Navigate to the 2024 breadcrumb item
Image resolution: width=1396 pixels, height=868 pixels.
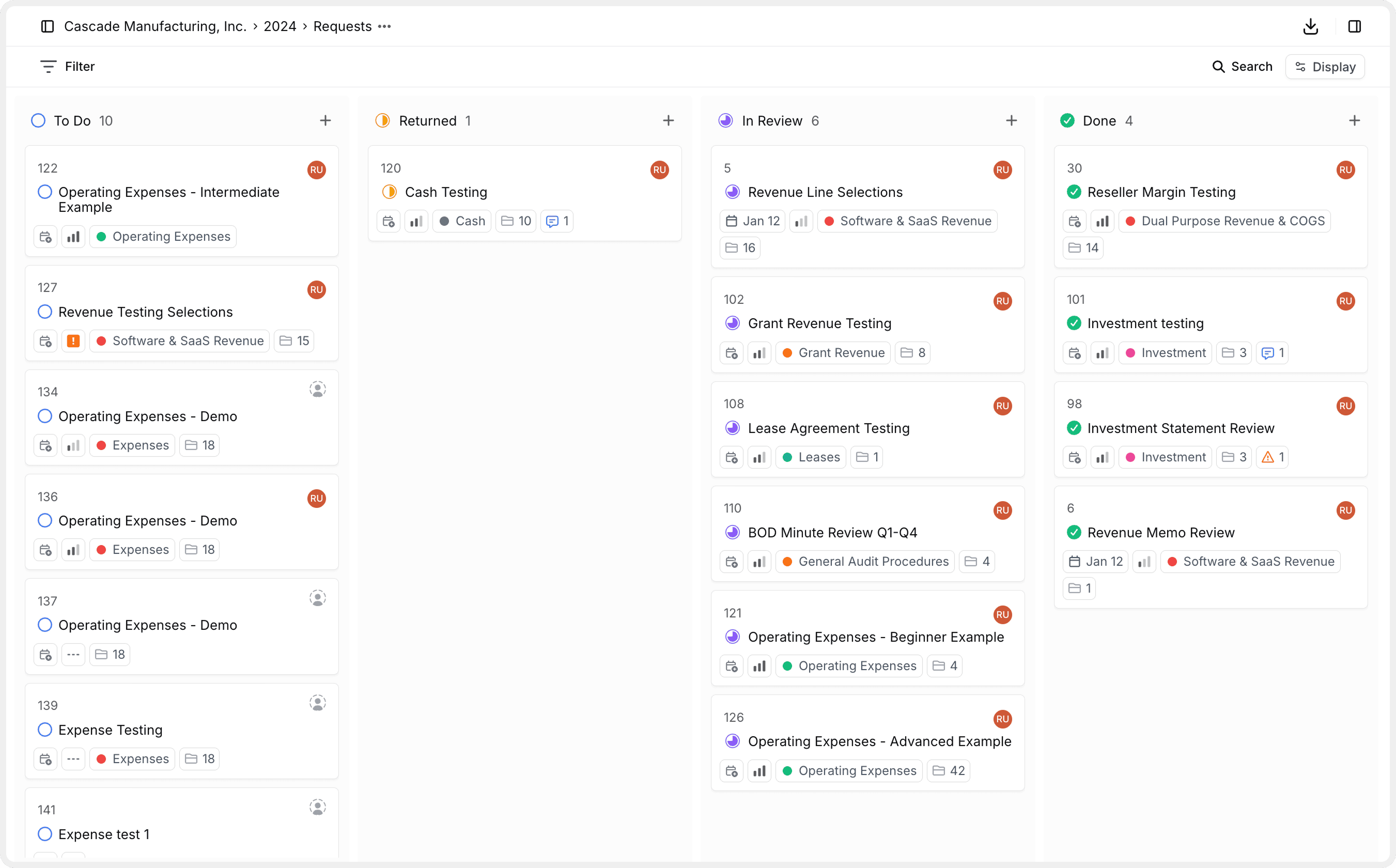(x=280, y=26)
